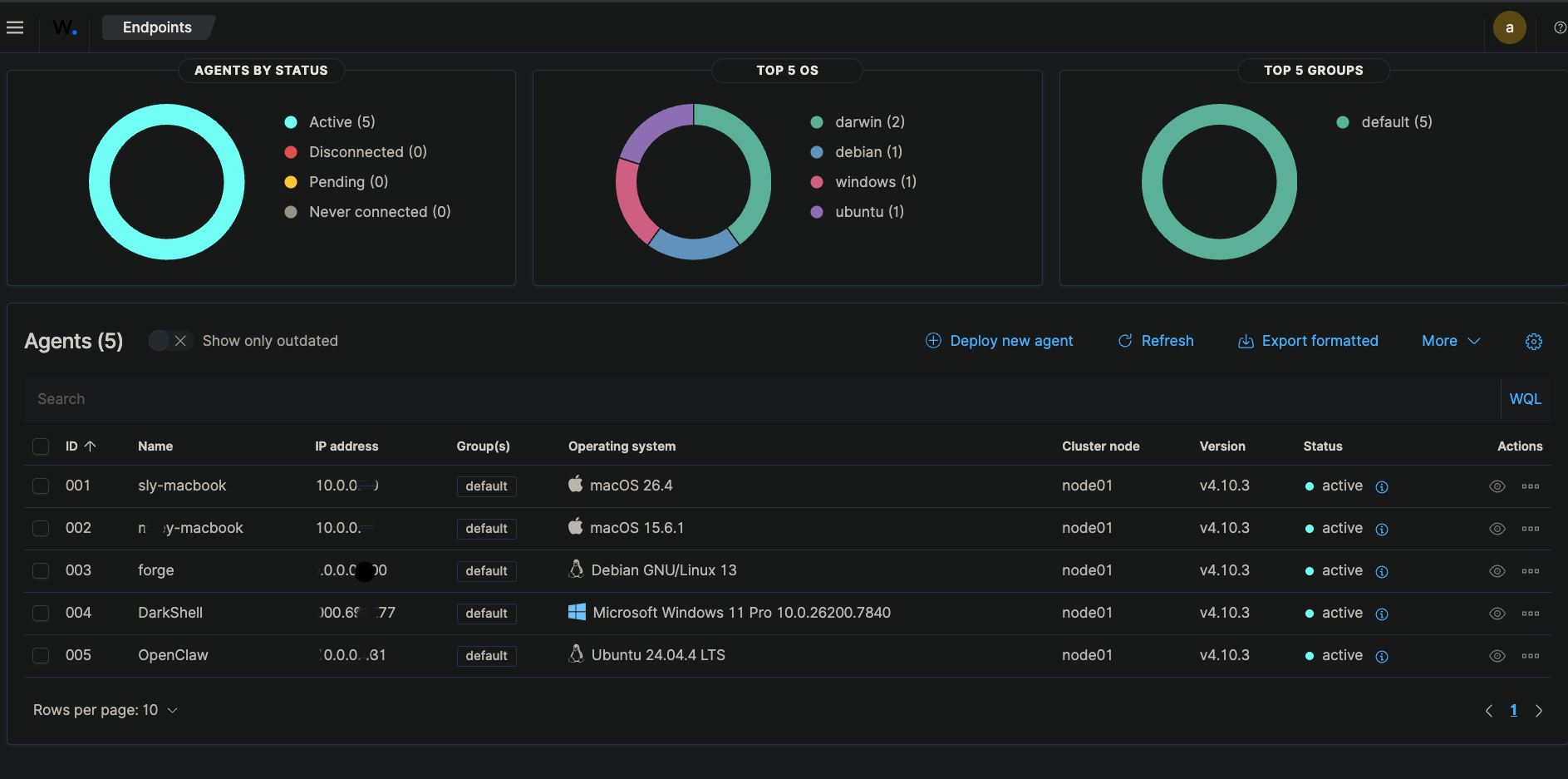Select the checkbox for agent 003

tap(41, 570)
